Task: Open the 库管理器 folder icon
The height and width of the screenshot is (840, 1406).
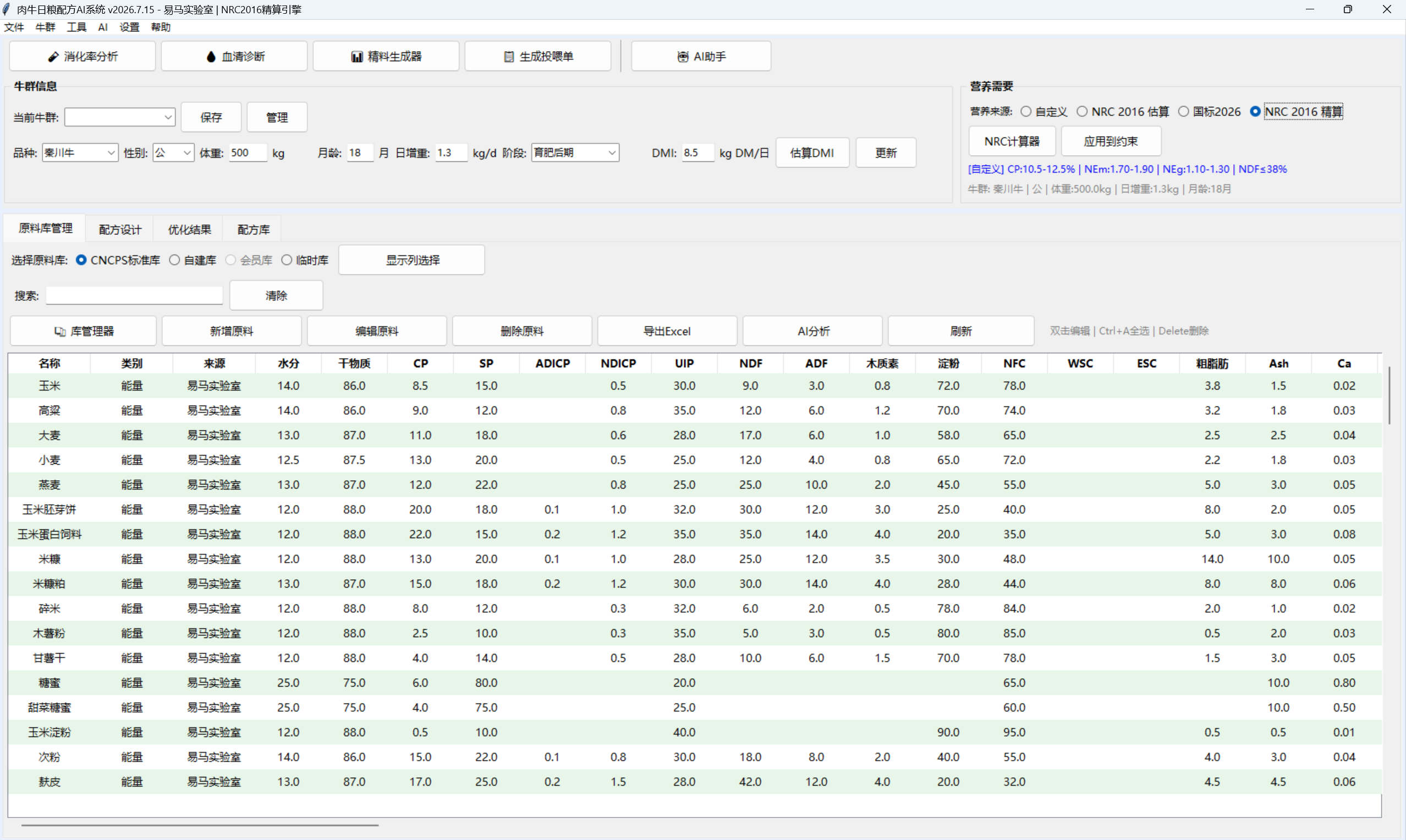Action: pos(59,331)
